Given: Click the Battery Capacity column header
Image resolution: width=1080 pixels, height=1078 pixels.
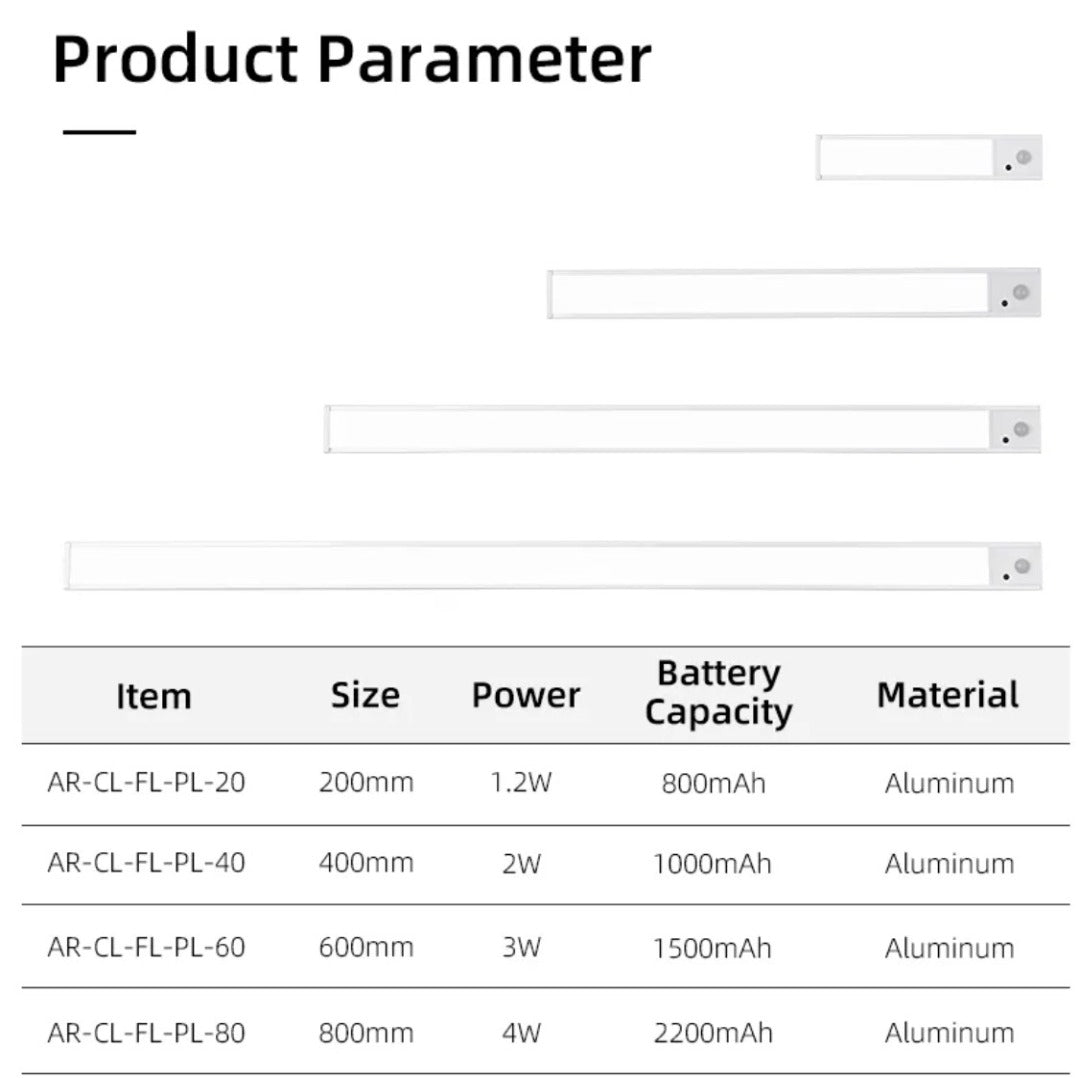Looking at the screenshot, I should [718, 693].
